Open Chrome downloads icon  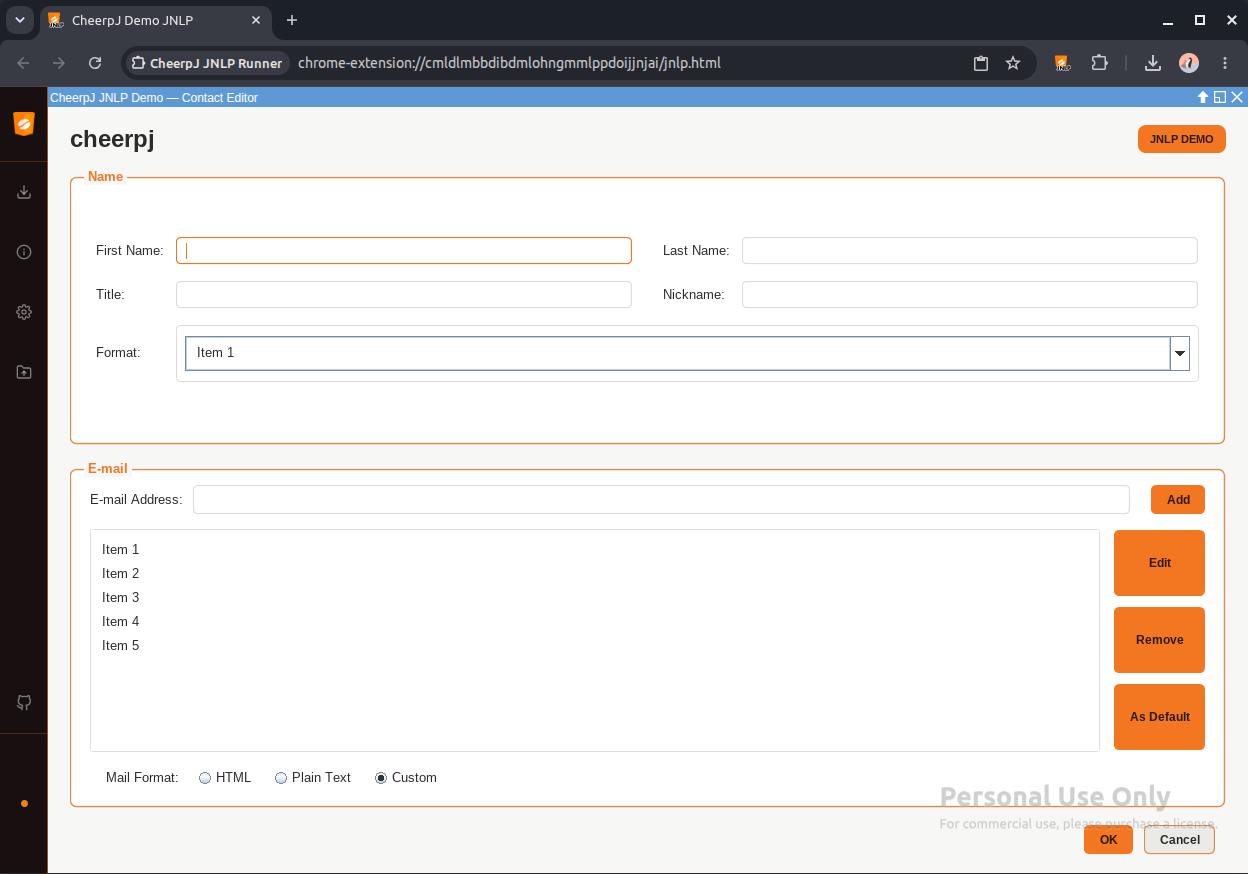point(1153,63)
